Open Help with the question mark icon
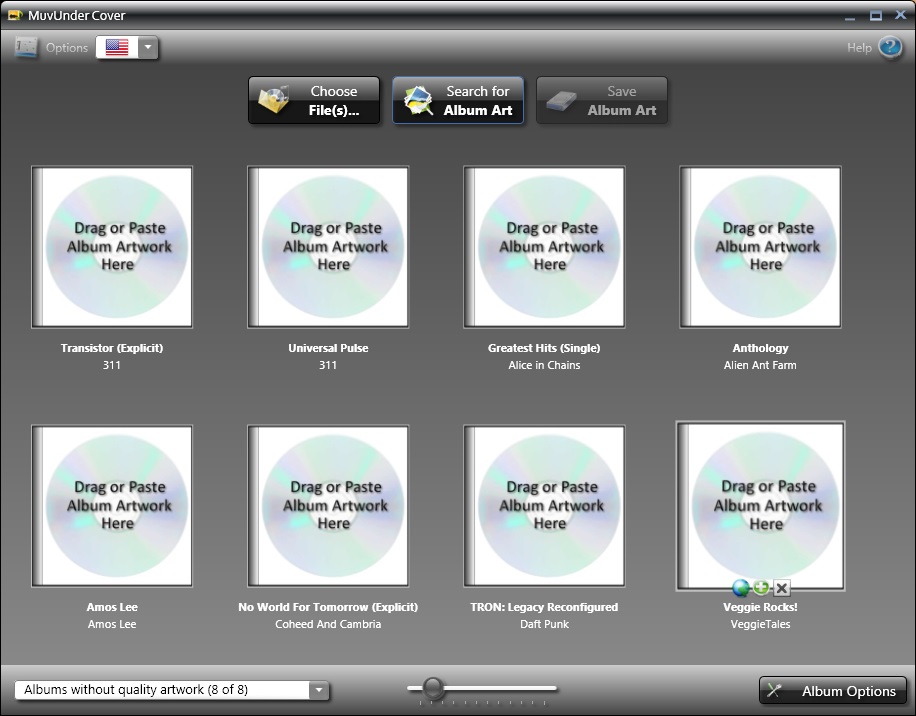 click(x=889, y=47)
